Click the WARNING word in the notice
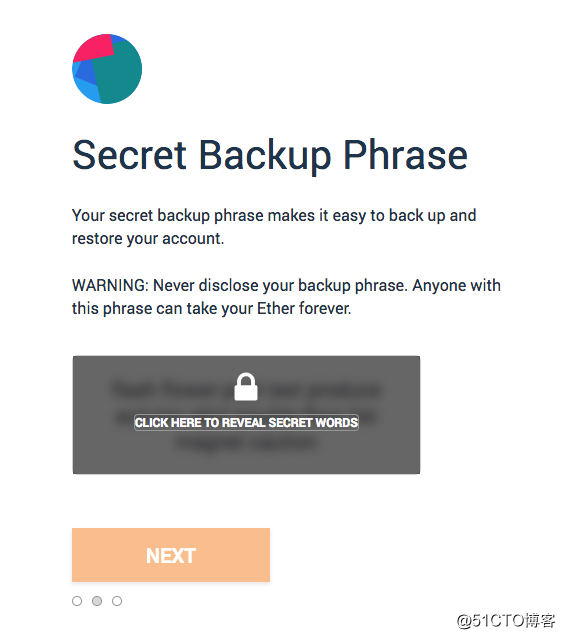The image size is (565, 639). pyautogui.click(x=110, y=285)
